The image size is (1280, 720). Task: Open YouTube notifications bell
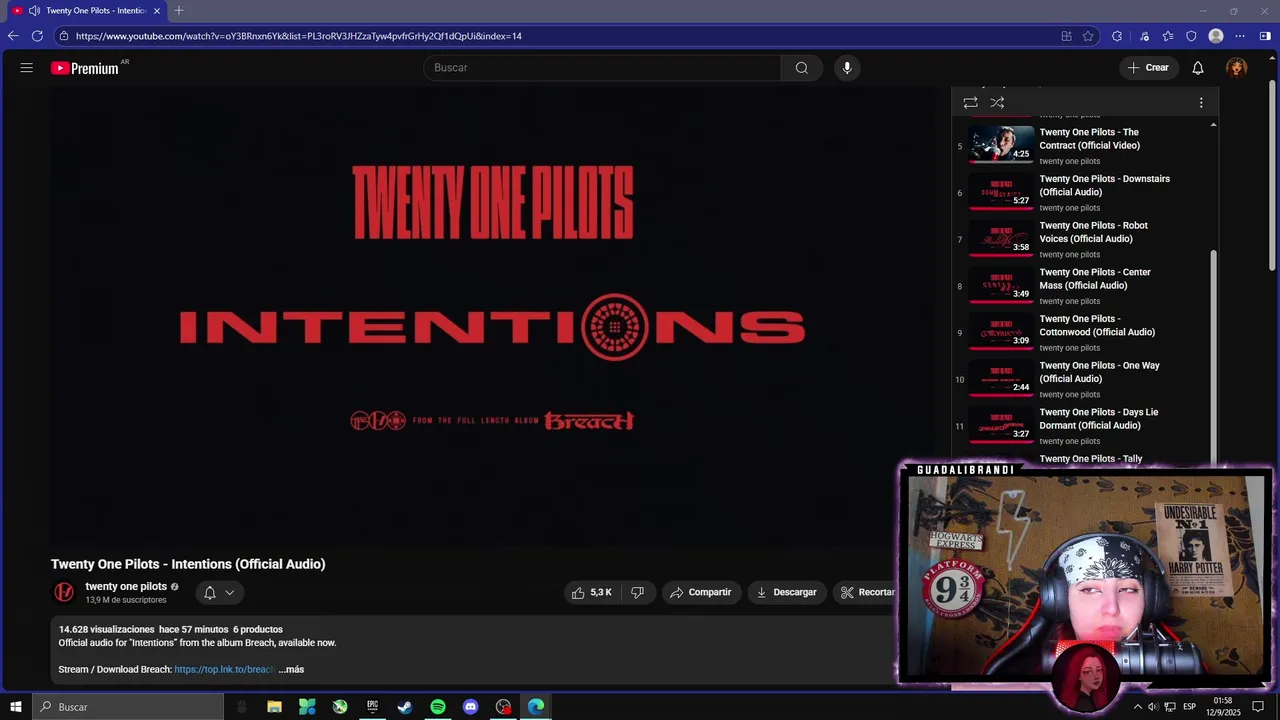pyautogui.click(x=1198, y=68)
